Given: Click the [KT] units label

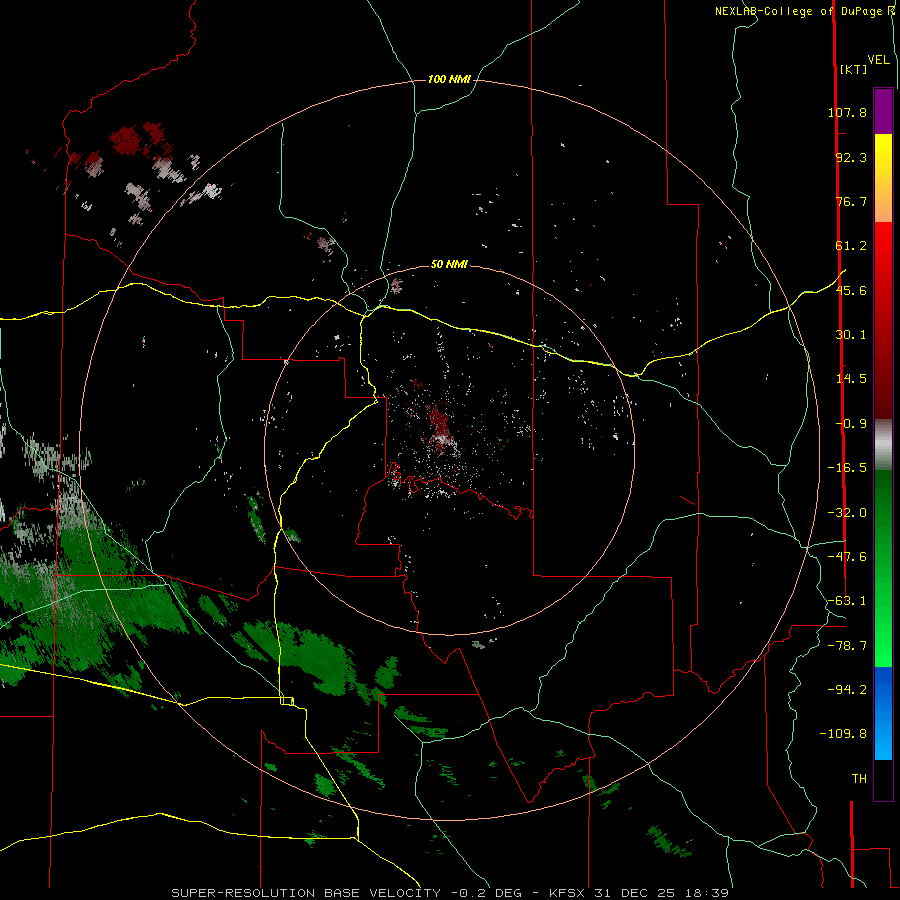Looking at the screenshot, I should click(x=853, y=69).
